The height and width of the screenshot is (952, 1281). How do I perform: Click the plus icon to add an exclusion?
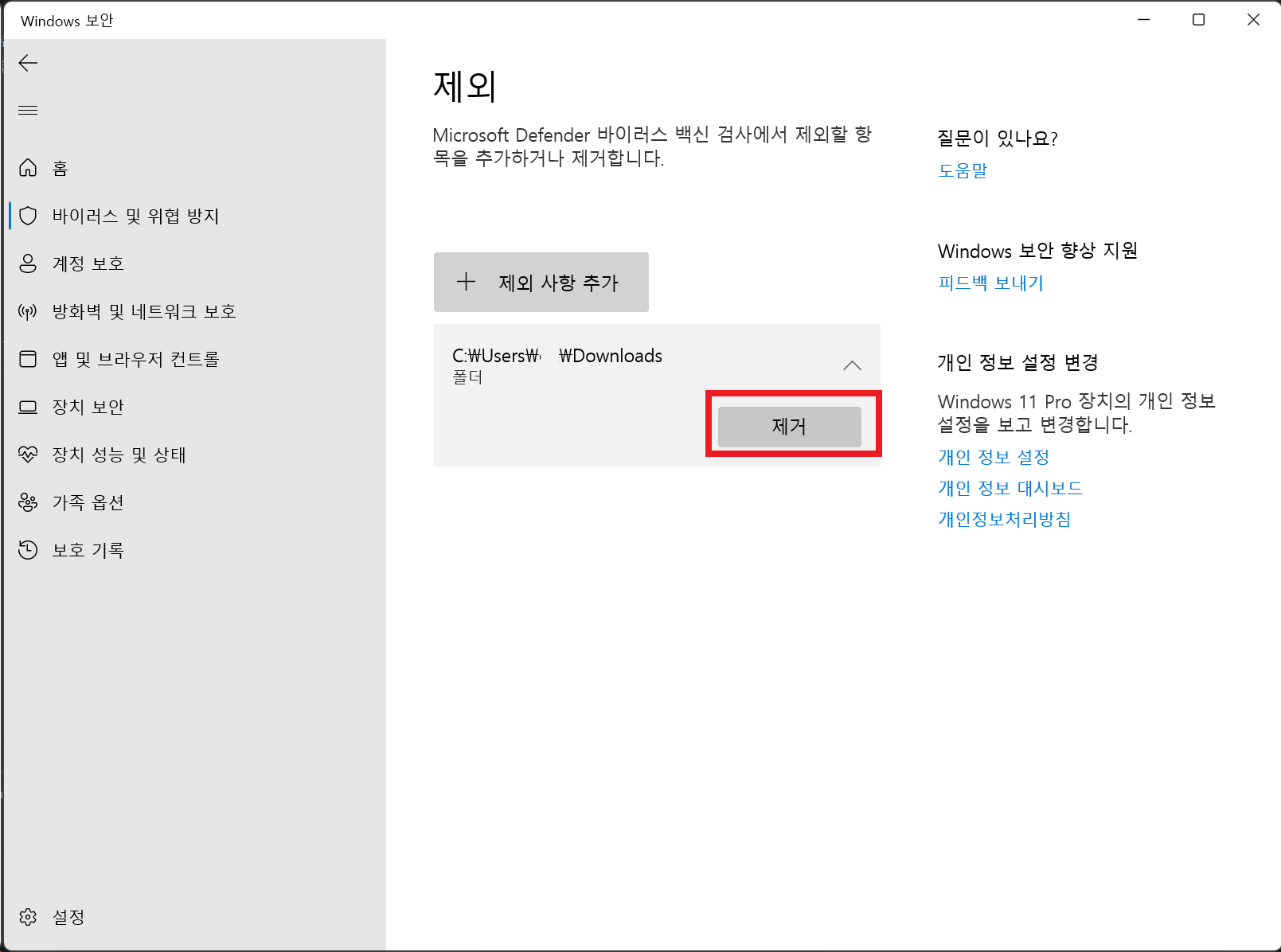[x=466, y=281]
